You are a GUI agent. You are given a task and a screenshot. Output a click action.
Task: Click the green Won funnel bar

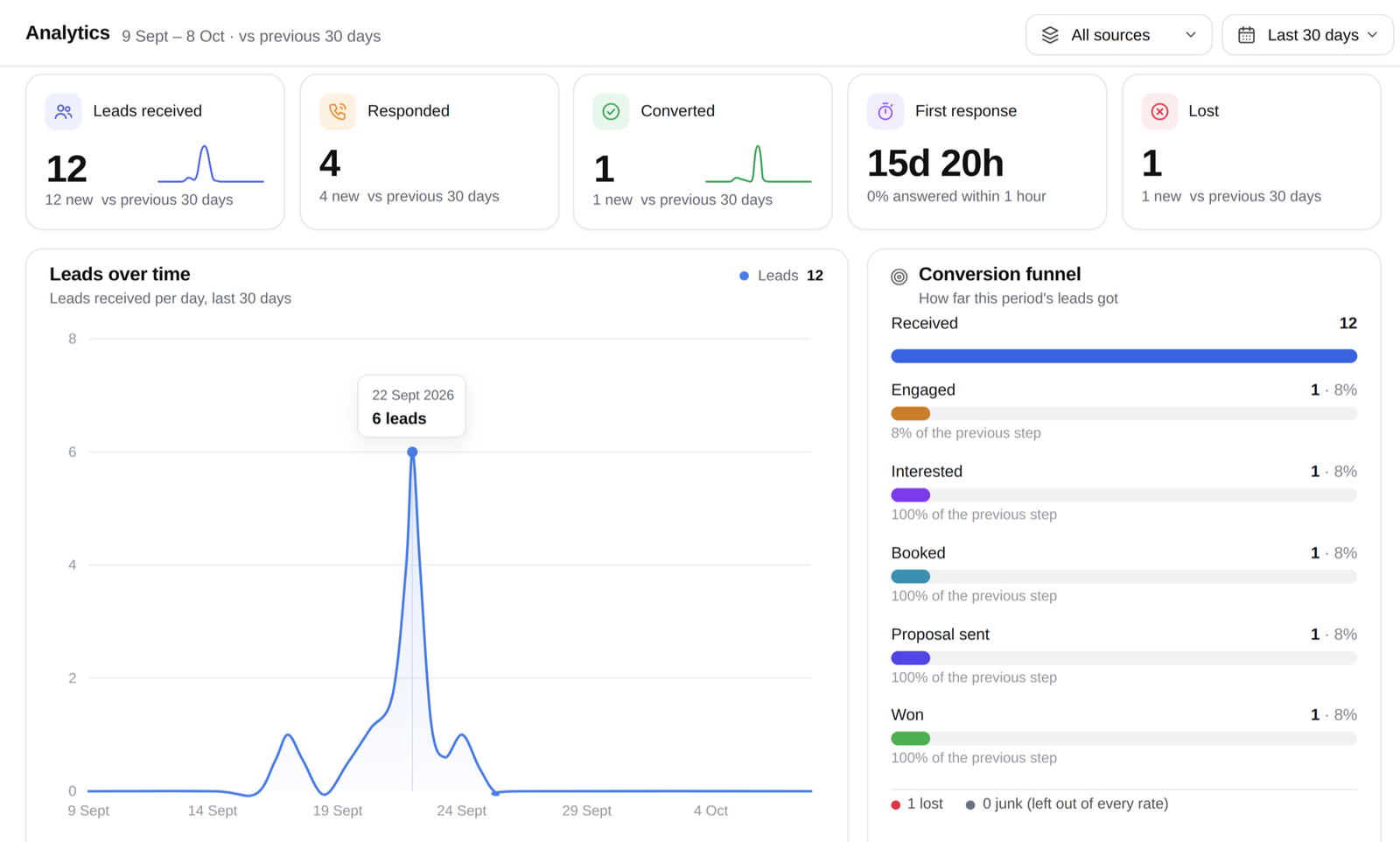click(x=910, y=739)
